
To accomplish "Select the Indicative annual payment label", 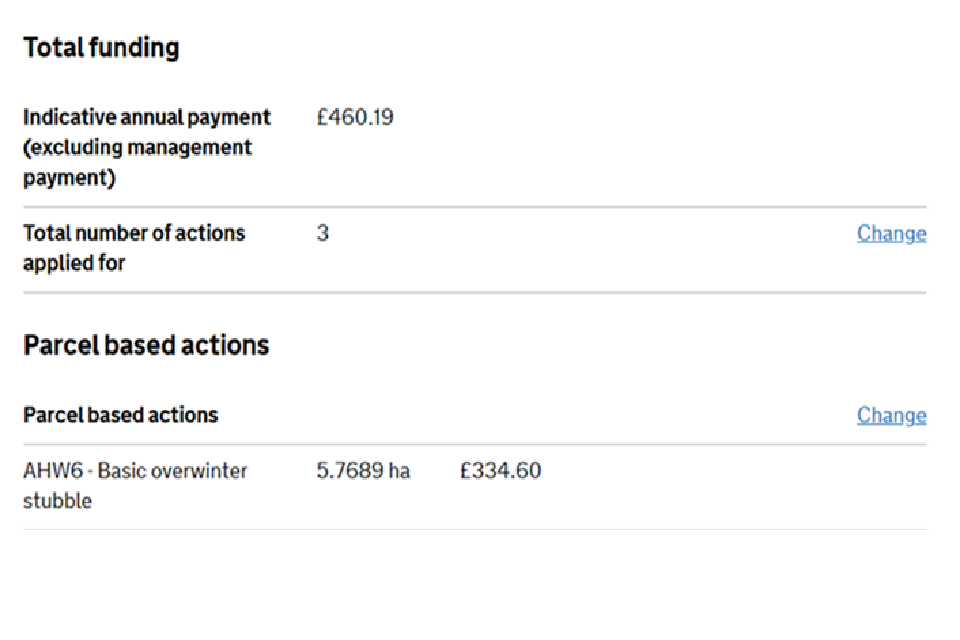I will (147, 118).
